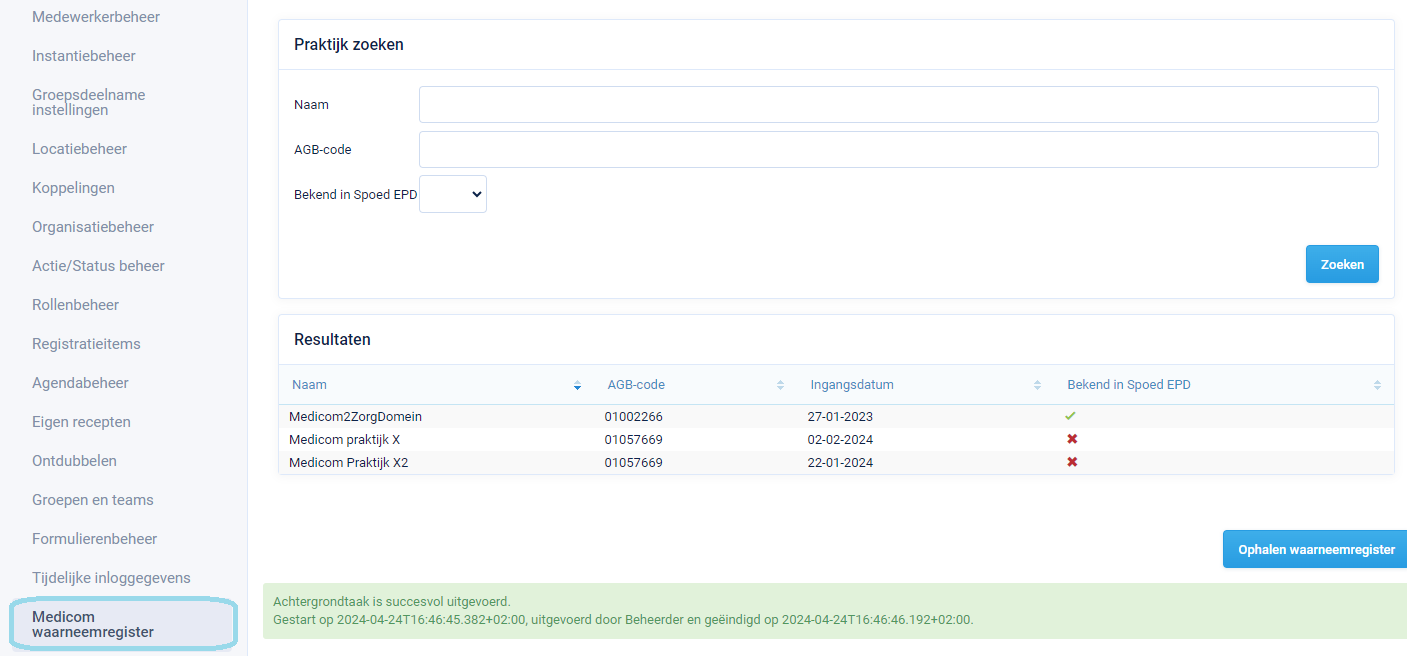
Task: Open Rollenbeheer menu item
Action: click(75, 305)
